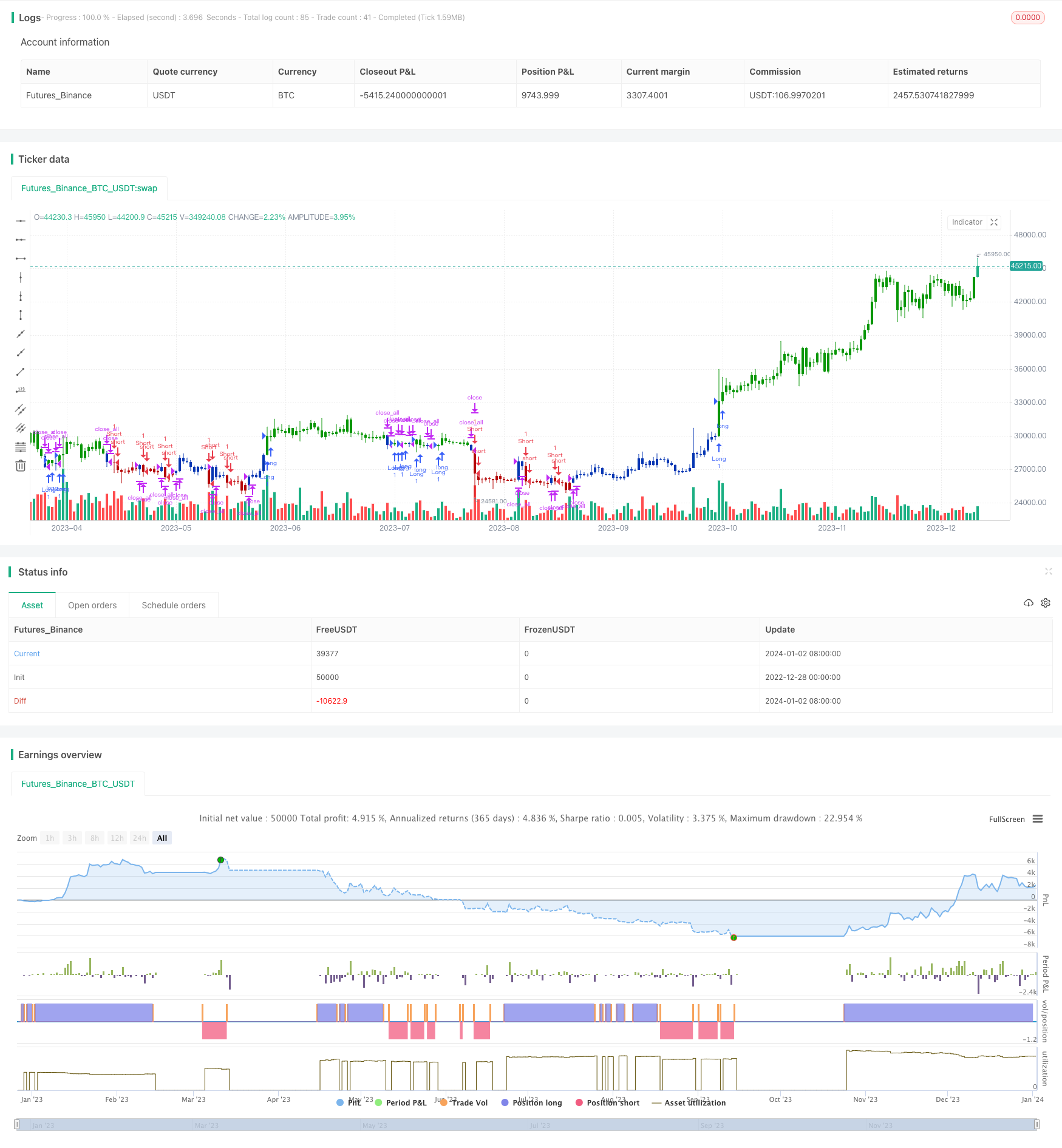Open the Indicator menu on chart
The height and width of the screenshot is (1148, 1062).
click(x=967, y=222)
